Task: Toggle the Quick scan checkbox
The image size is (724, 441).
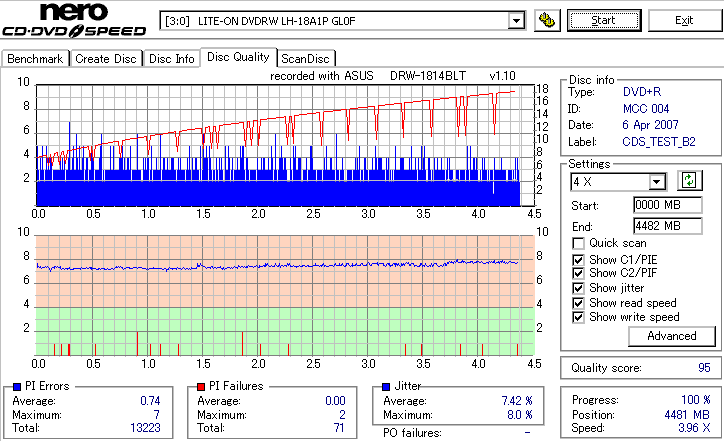Action: (578, 243)
